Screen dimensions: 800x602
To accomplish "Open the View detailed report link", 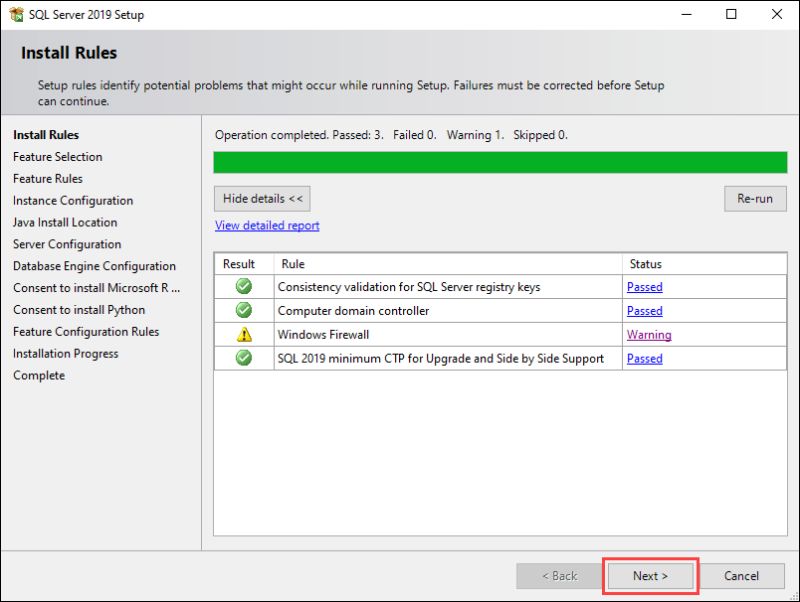I will 266,225.
